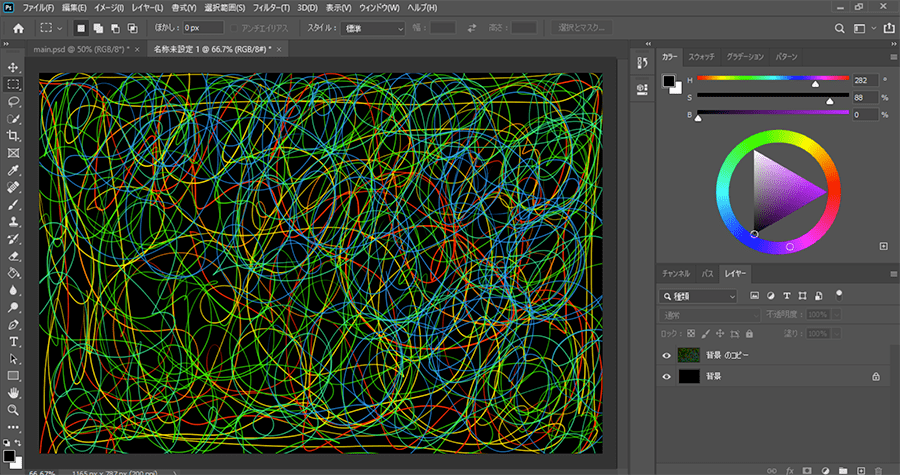Select the Lasso tool
Screen dimensions: 900x475
coord(14,101)
